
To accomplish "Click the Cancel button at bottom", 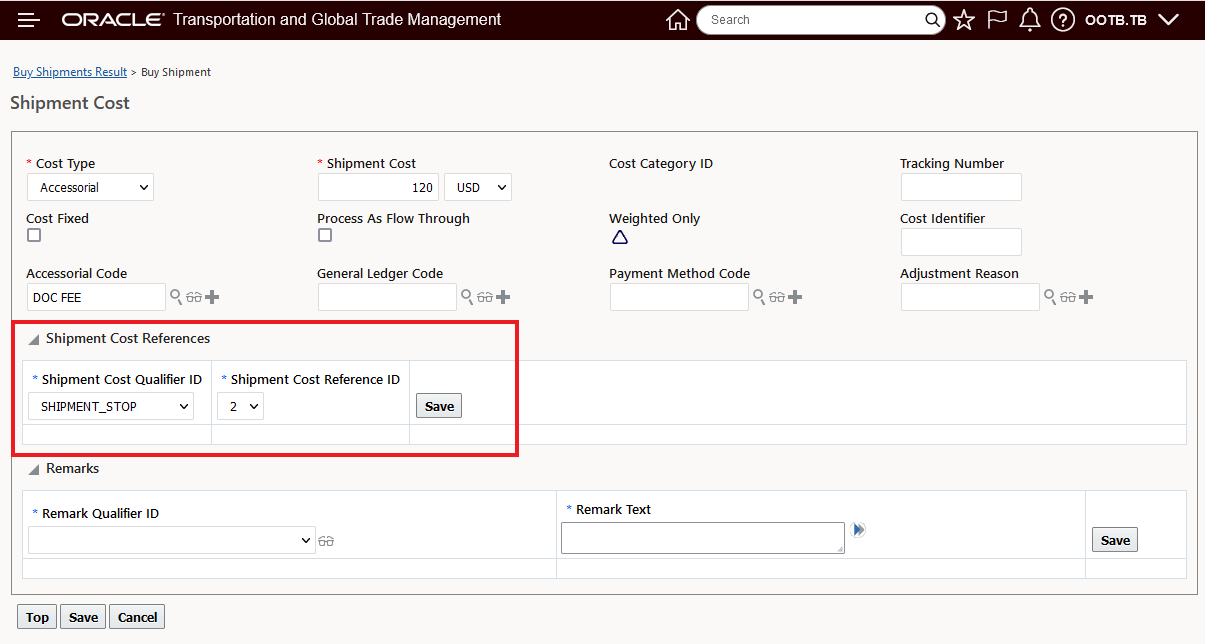I will 137,617.
